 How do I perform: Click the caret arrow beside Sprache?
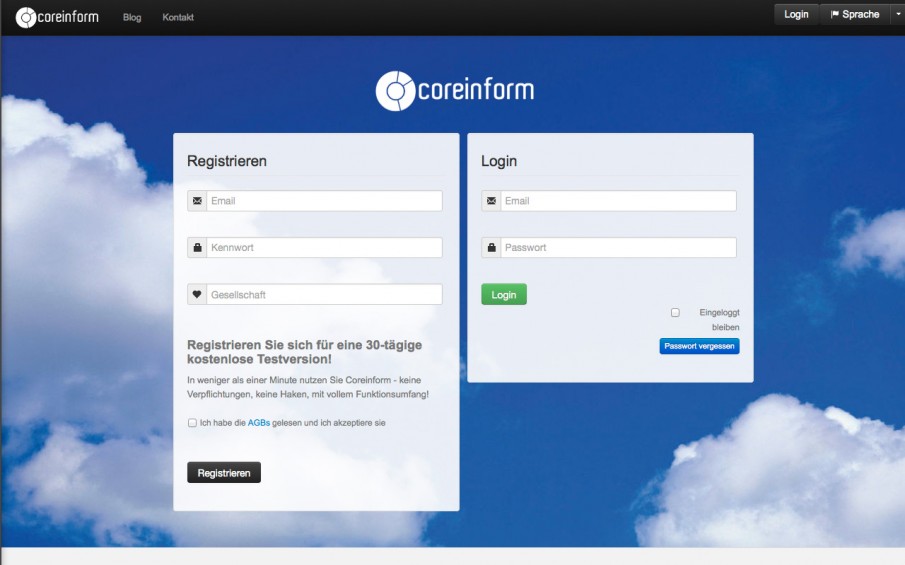pos(897,14)
